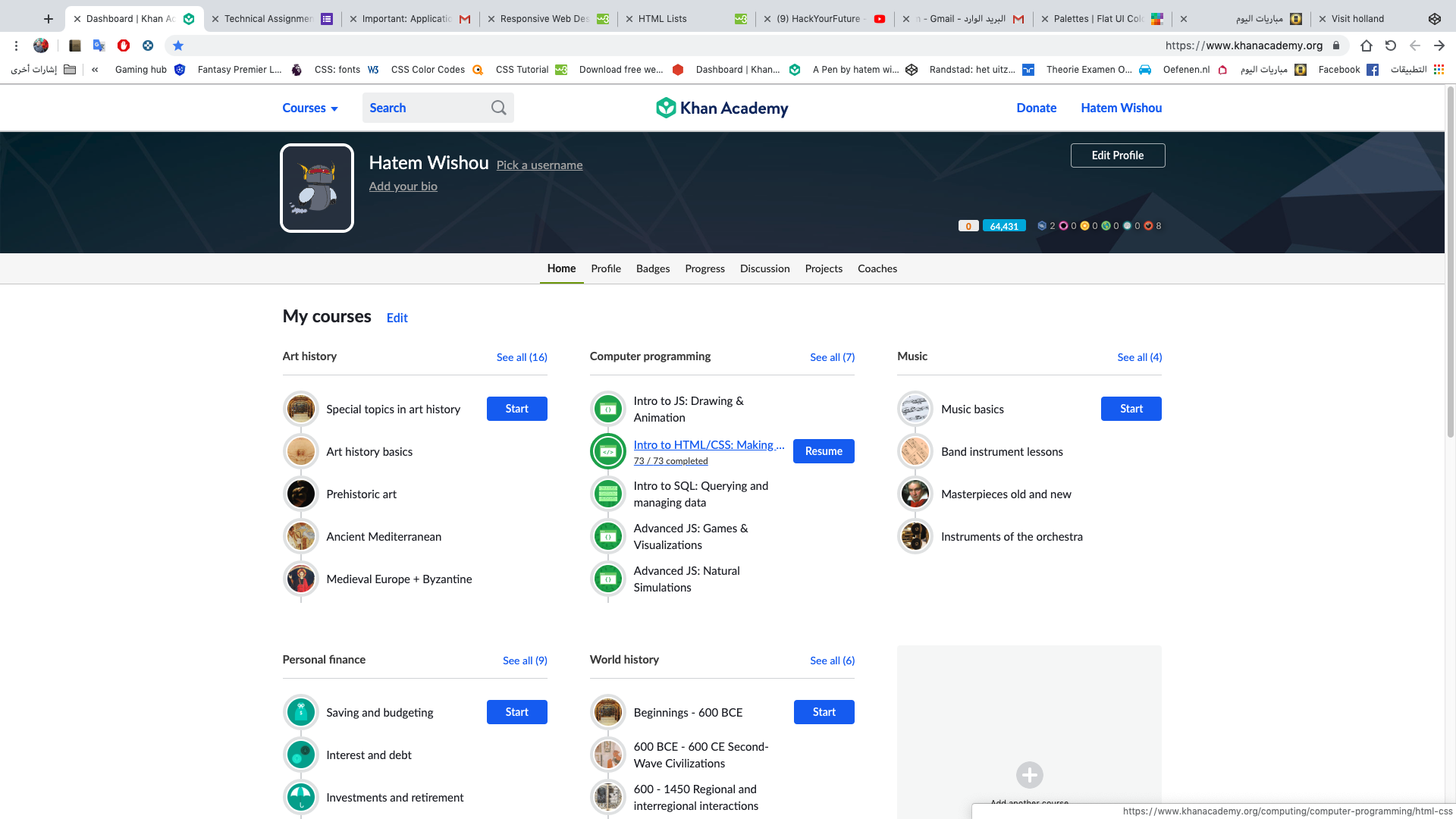
Task: Open Investments and retirement course icon
Action: pos(301,797)
